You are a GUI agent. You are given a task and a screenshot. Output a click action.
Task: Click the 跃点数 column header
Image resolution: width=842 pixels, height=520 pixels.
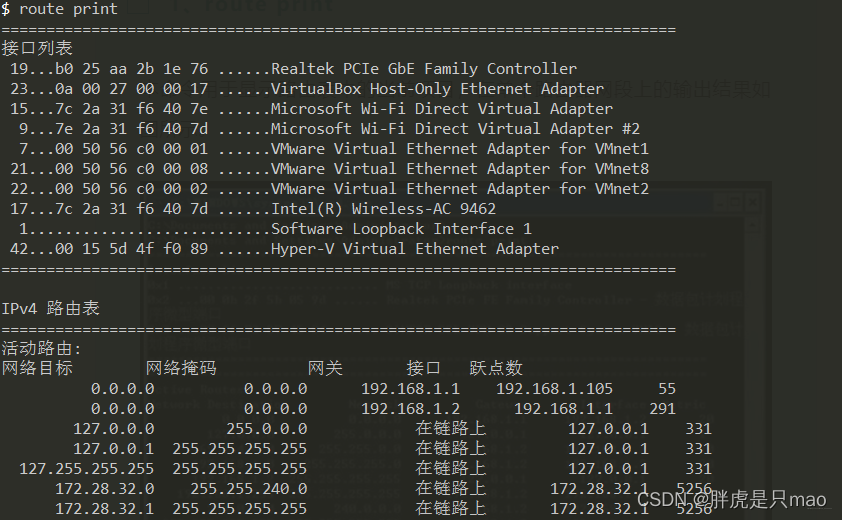coord(496,368)
